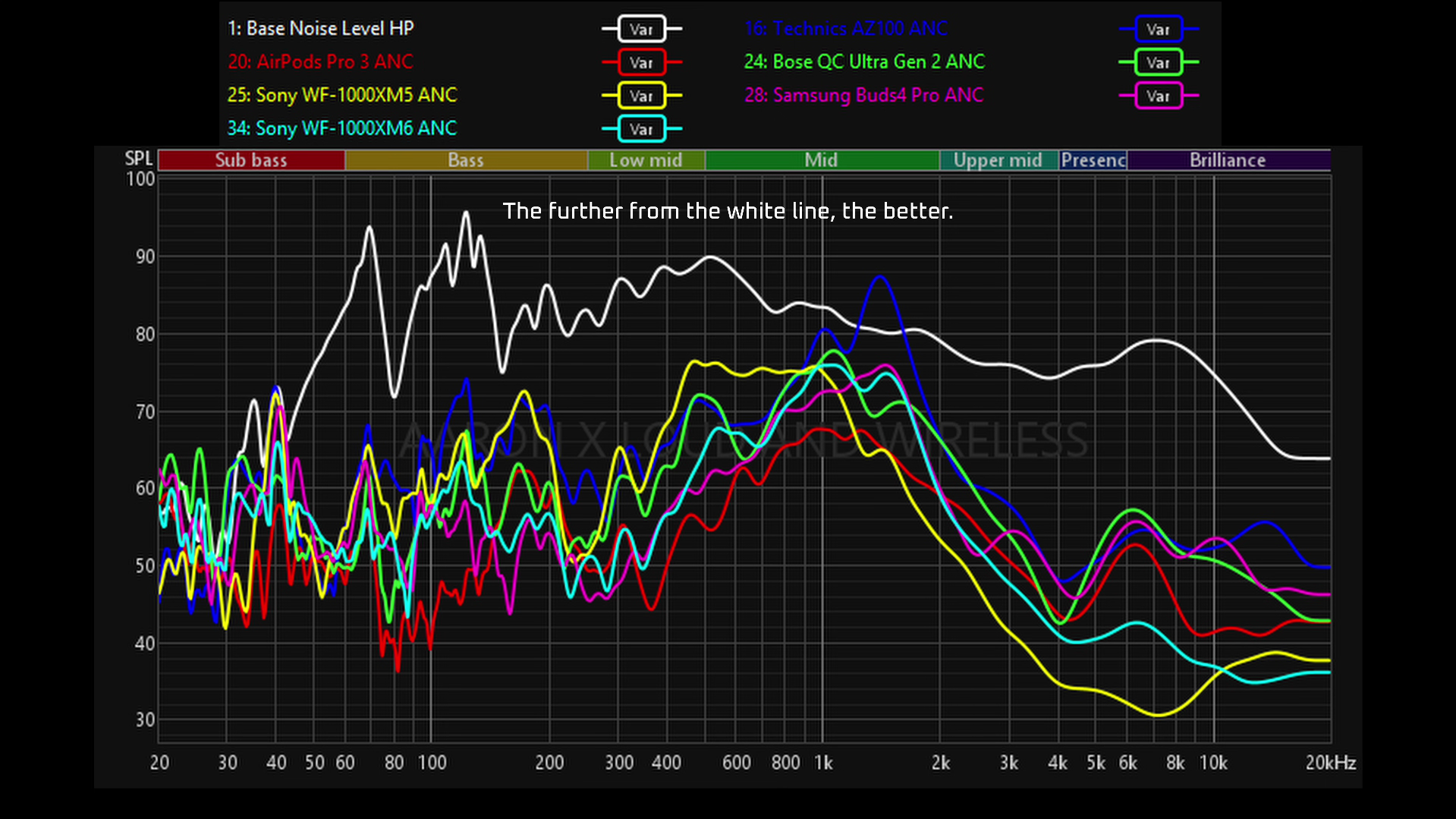The image size is (1456, 819).
Task: Click the SPL axis label
Action: pyautogui.click(x=139, y=159)
